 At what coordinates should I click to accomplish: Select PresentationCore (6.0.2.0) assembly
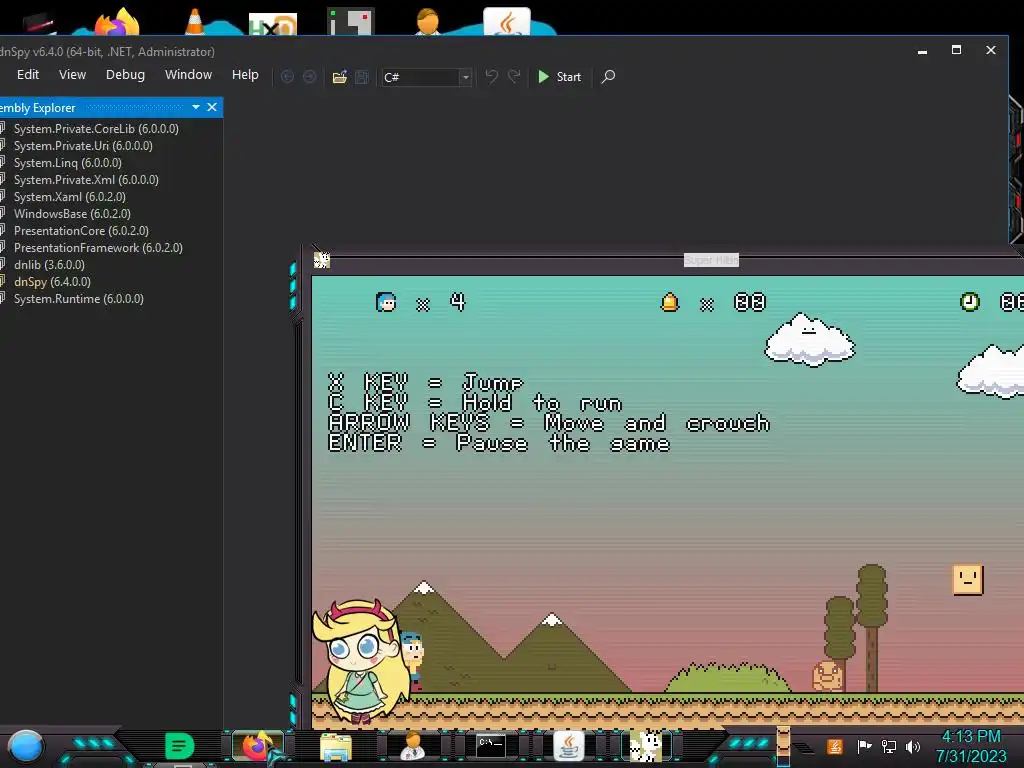[x=81, y=231]
